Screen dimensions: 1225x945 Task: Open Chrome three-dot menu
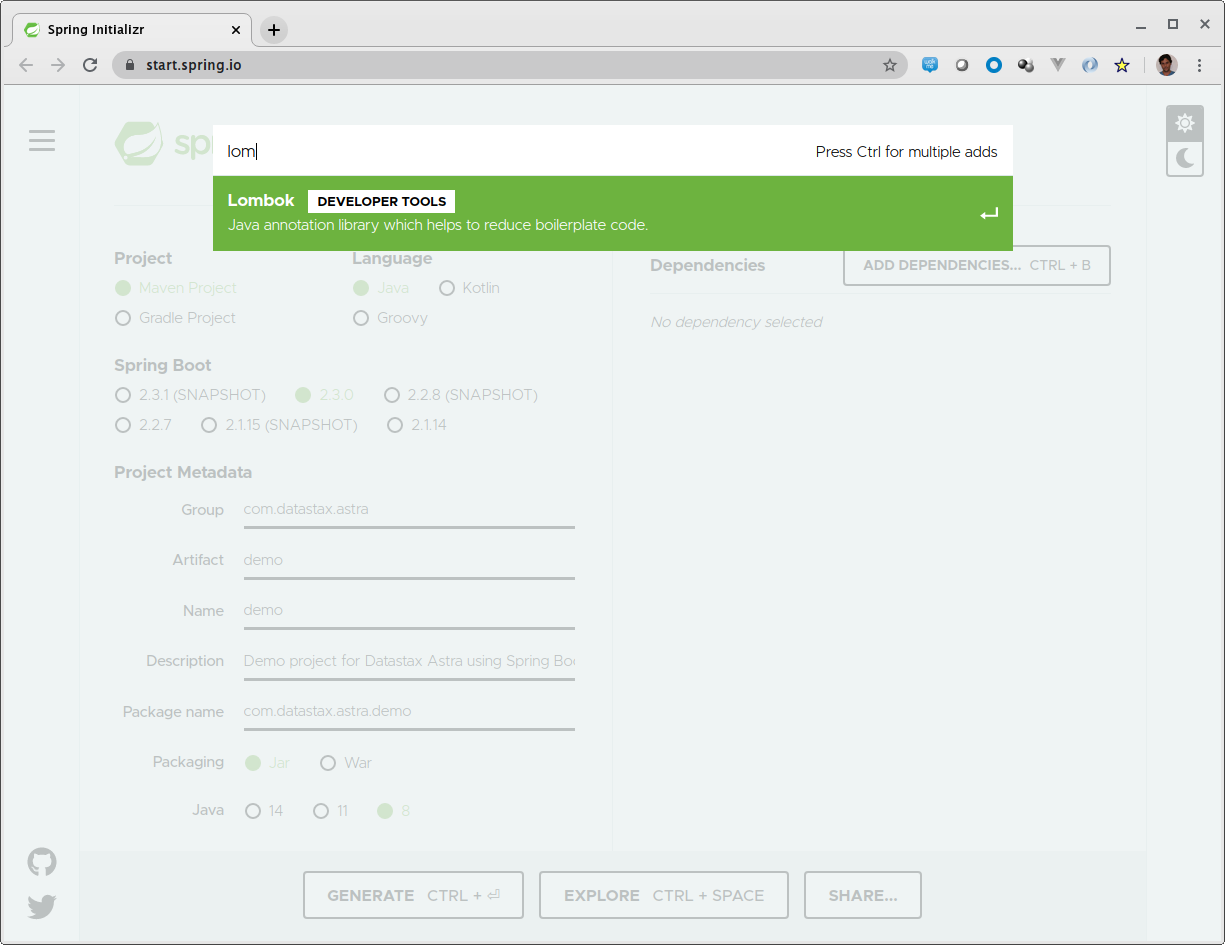[x=1199, y=65]
